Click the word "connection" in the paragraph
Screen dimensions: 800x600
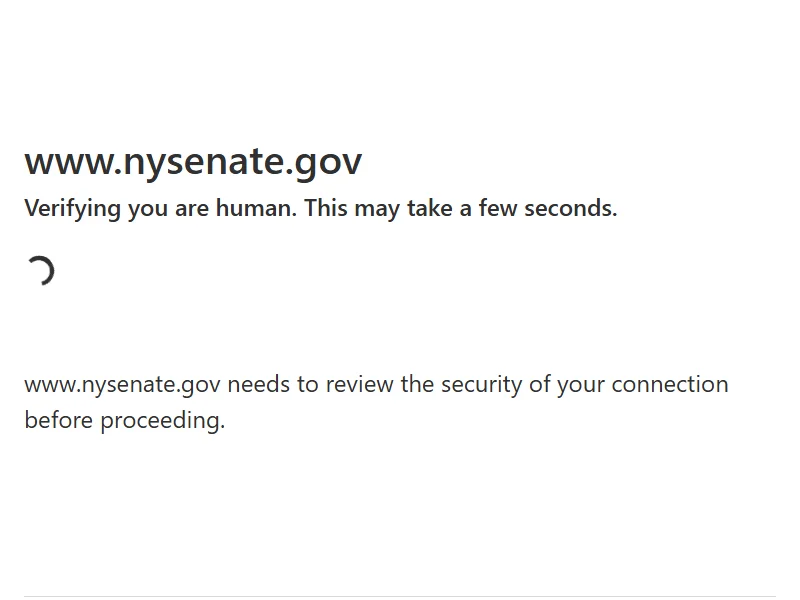(x=670, y=385)
